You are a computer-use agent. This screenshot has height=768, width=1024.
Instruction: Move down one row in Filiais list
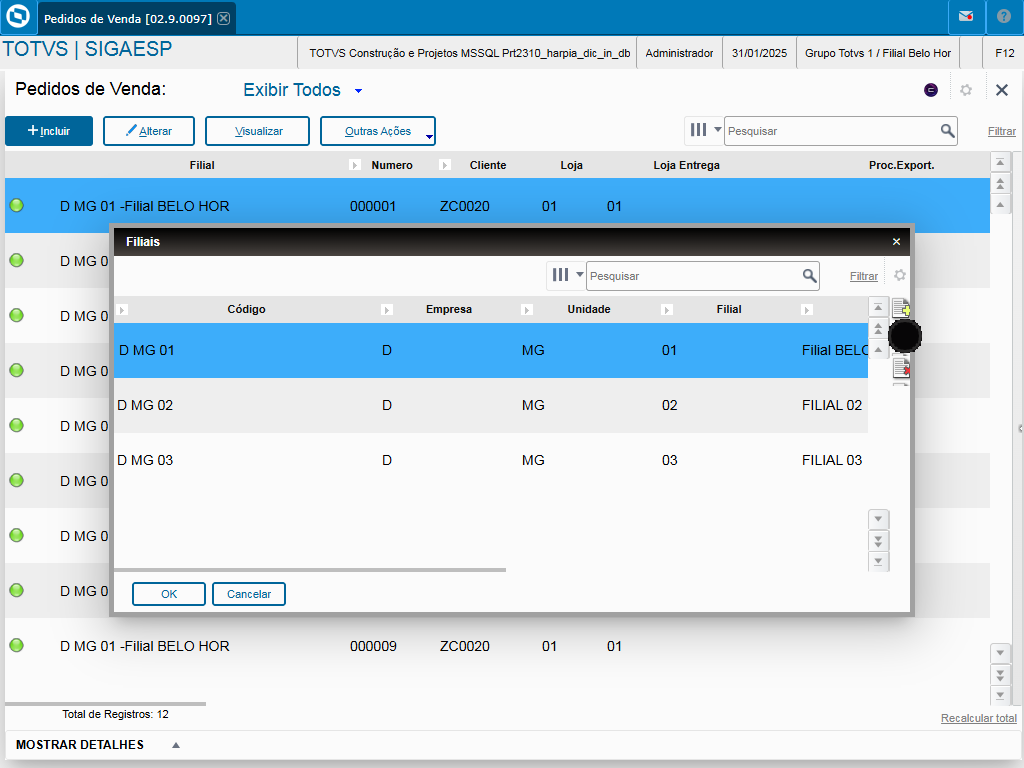tap(878, 519)
